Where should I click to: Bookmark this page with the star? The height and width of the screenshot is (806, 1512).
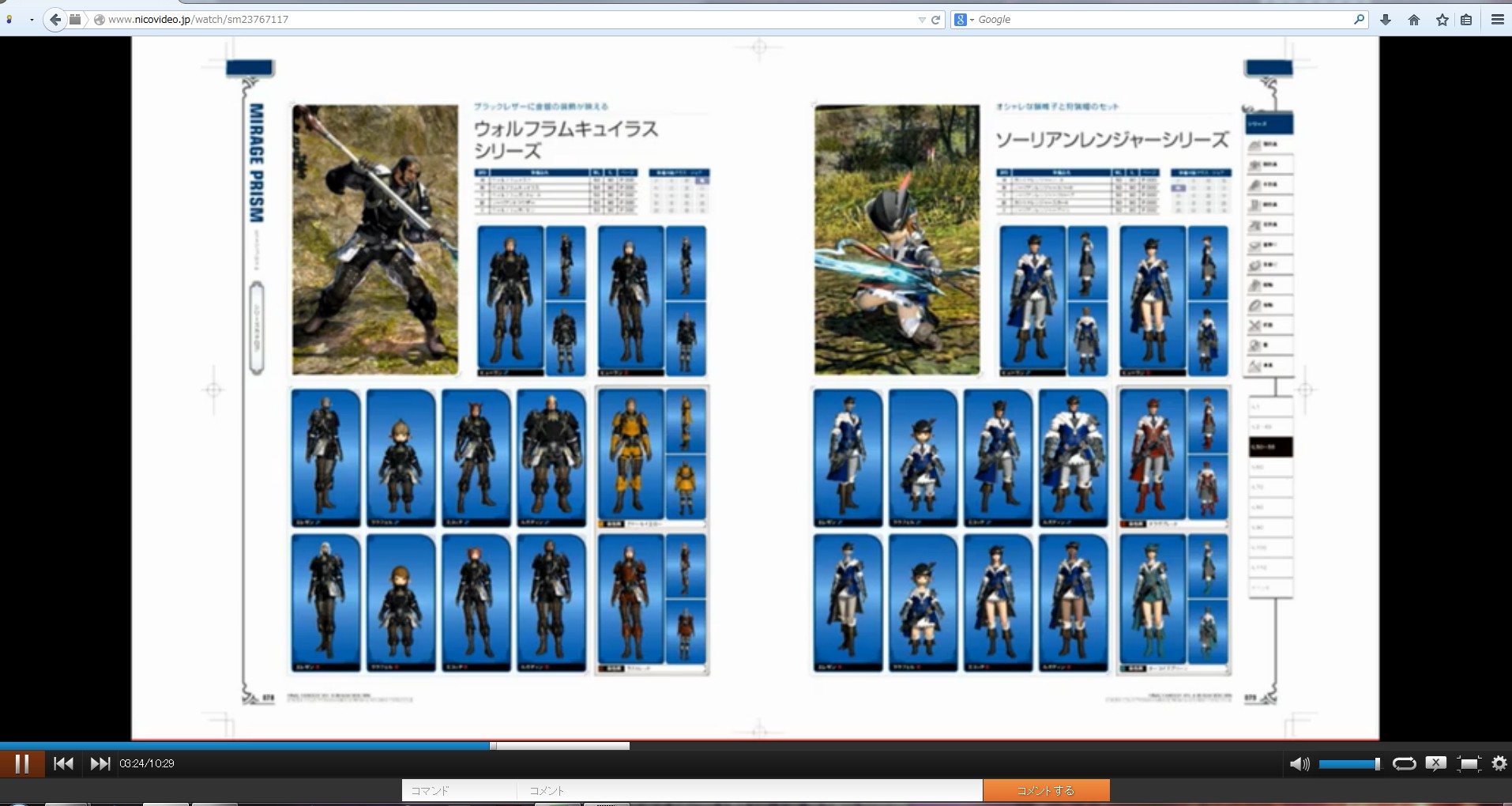(x=1442, y=20)
